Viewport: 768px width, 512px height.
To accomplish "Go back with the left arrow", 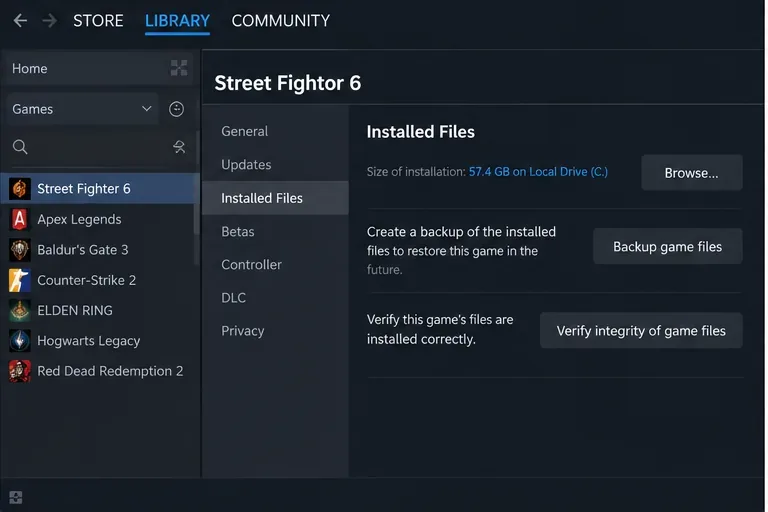I will (x=20, y=21).
